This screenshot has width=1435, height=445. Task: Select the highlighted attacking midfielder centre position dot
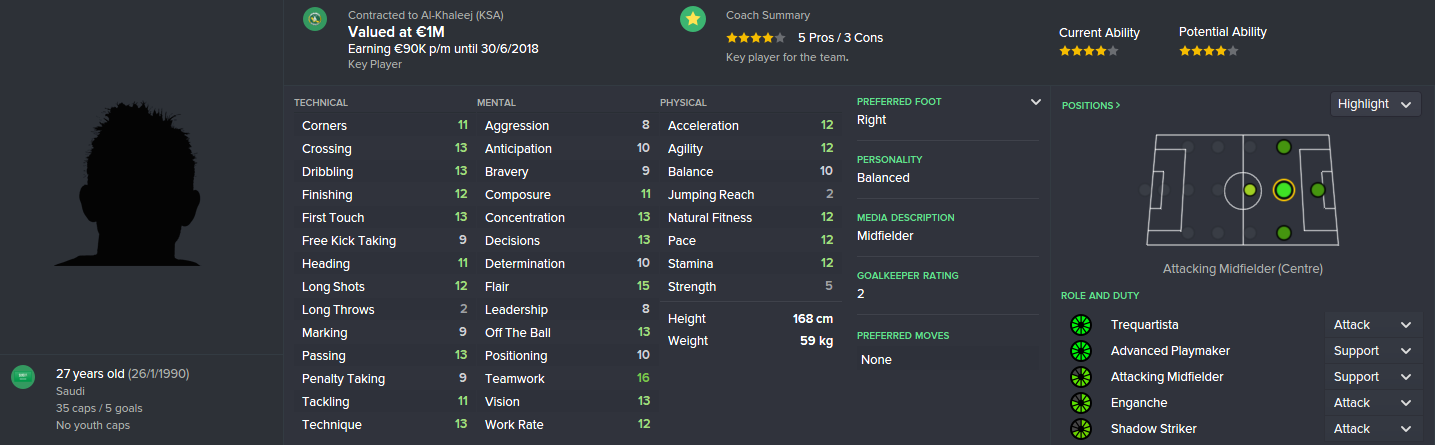[x=1283, y=190]
